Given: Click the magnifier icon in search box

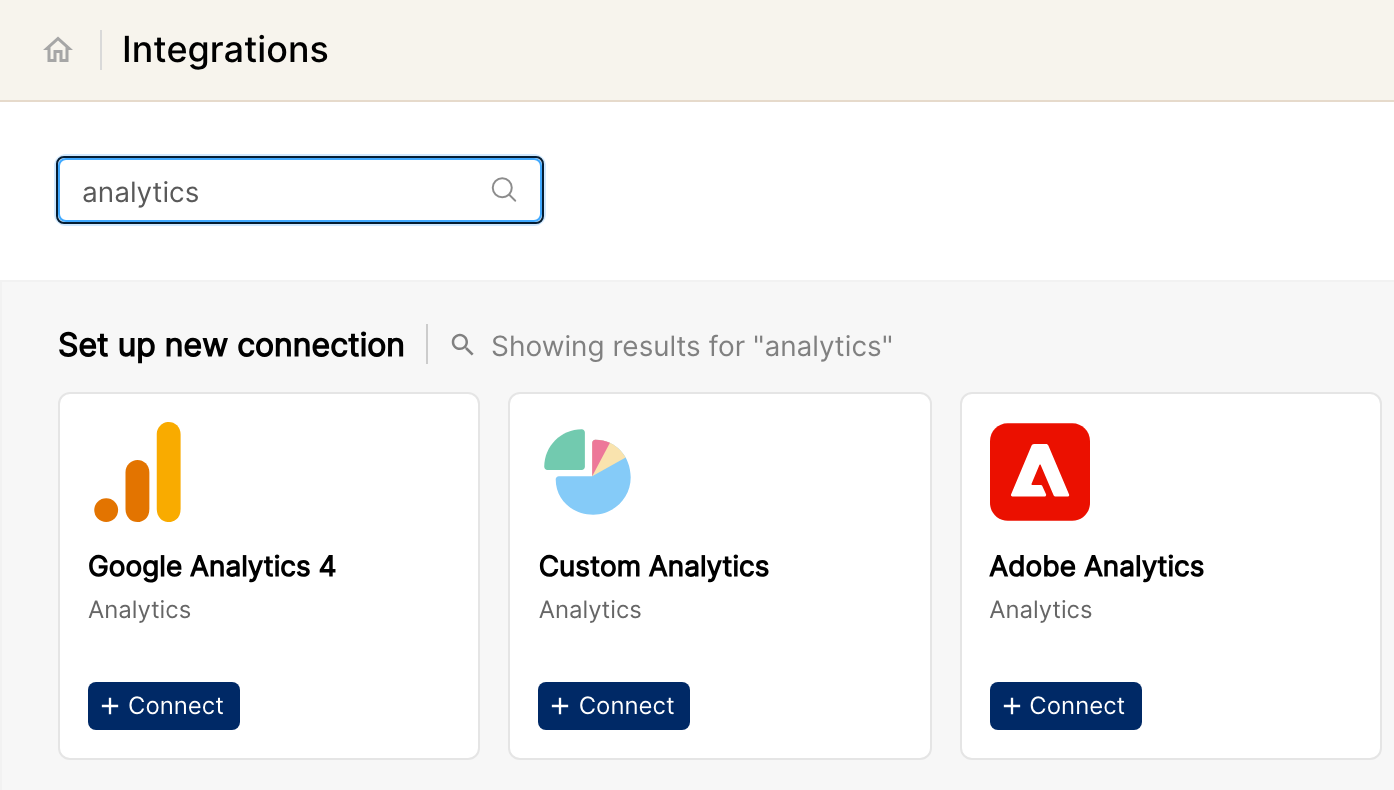Looking at the screenshot, I should [x=504, y=190].
